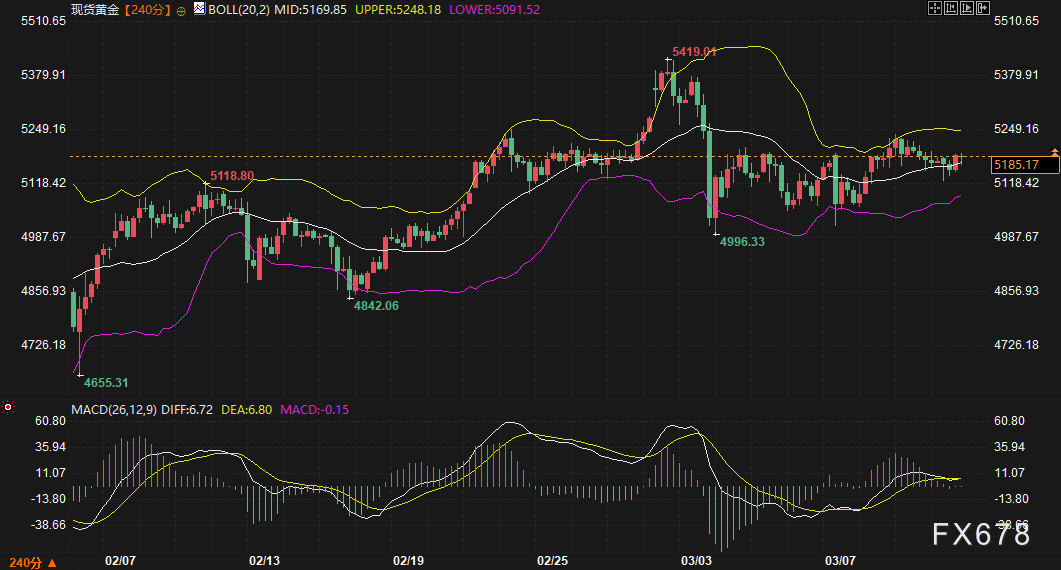Click the shift-chart-right arrow icon

pyautogui.click(x=983, y=8)
